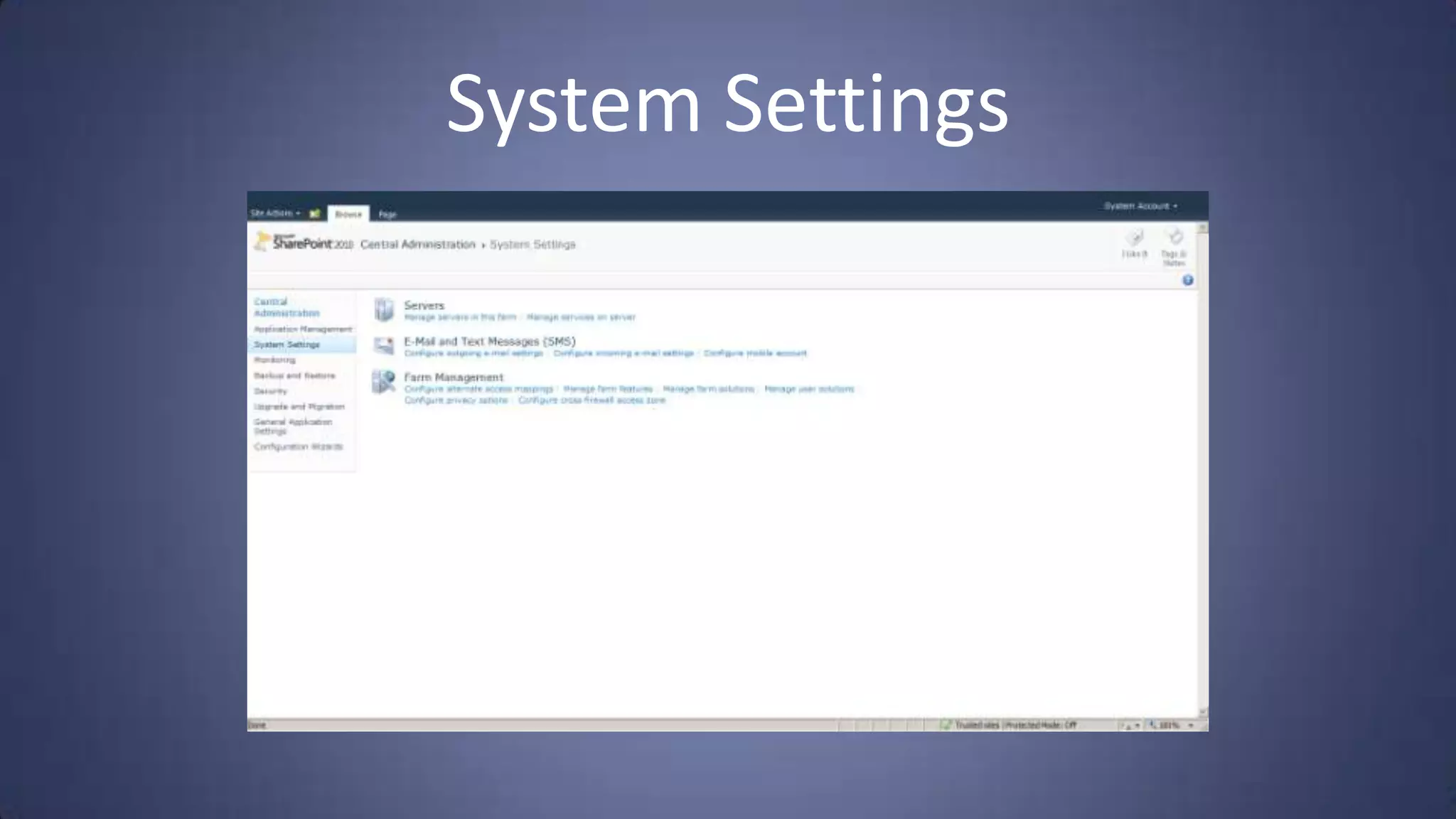Click the Farm Management section icon
Viewport: 1456px width, 819px height.
[384, 382]
